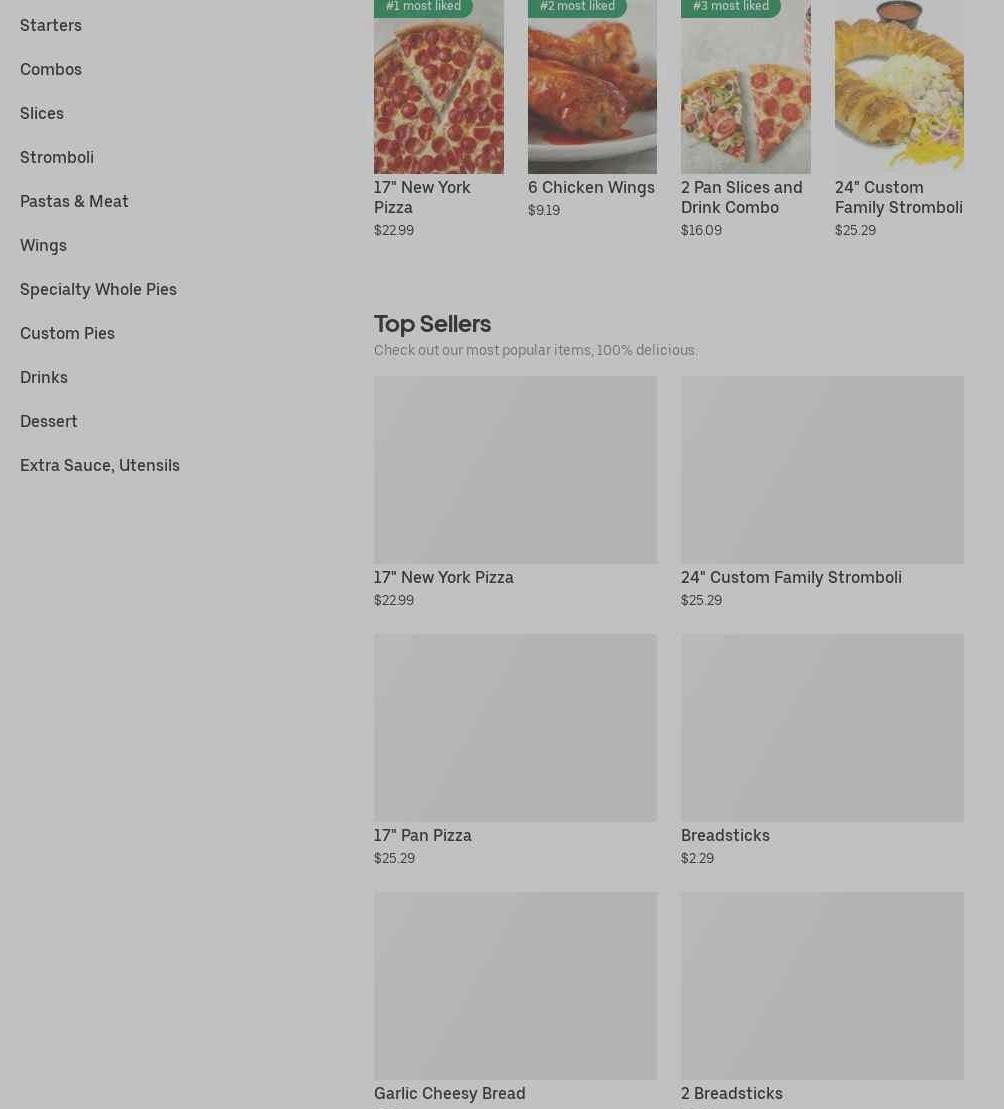Open the Drinks category
1004x1109 pixels.
[44, 377]
